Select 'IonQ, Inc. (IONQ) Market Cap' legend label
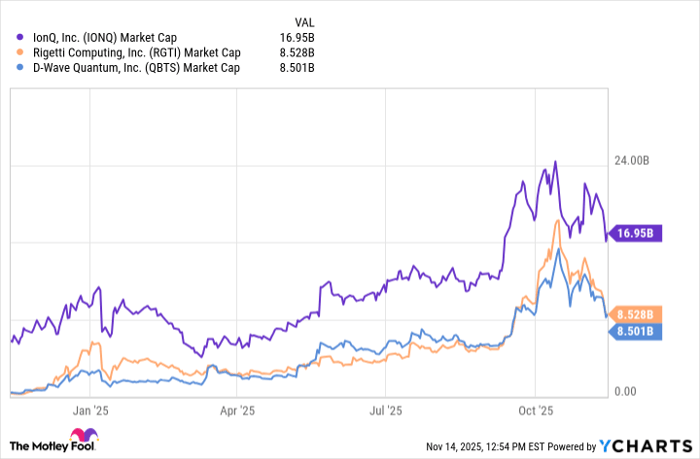Viewport: 700px width, 459px height. [105, 38]
